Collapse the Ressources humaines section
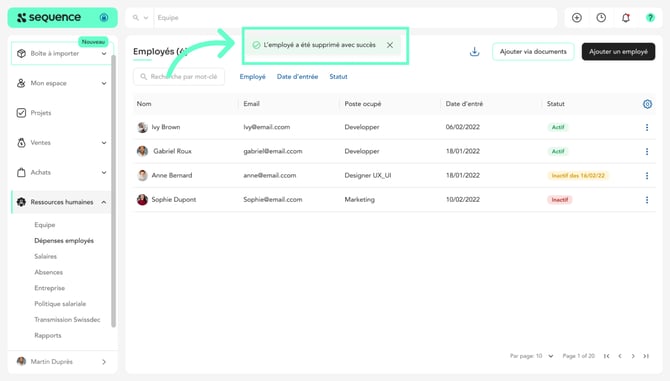 pyautogui.click(x=104, y=202)
